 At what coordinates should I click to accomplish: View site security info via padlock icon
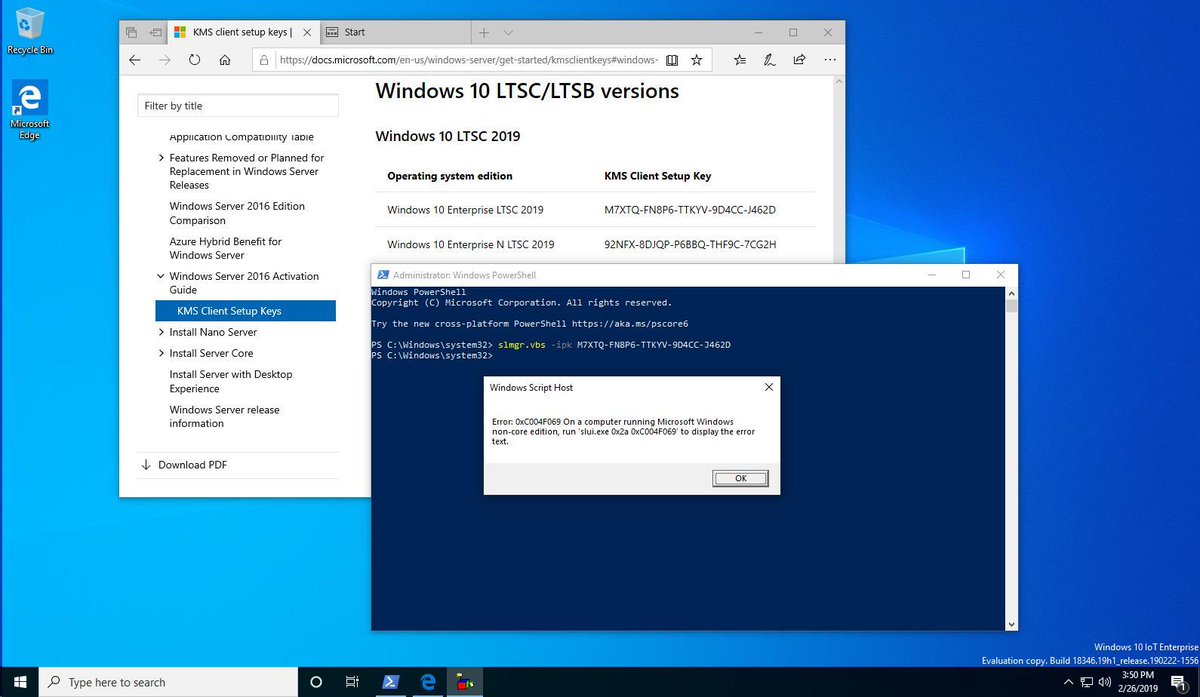coord(262,59)
